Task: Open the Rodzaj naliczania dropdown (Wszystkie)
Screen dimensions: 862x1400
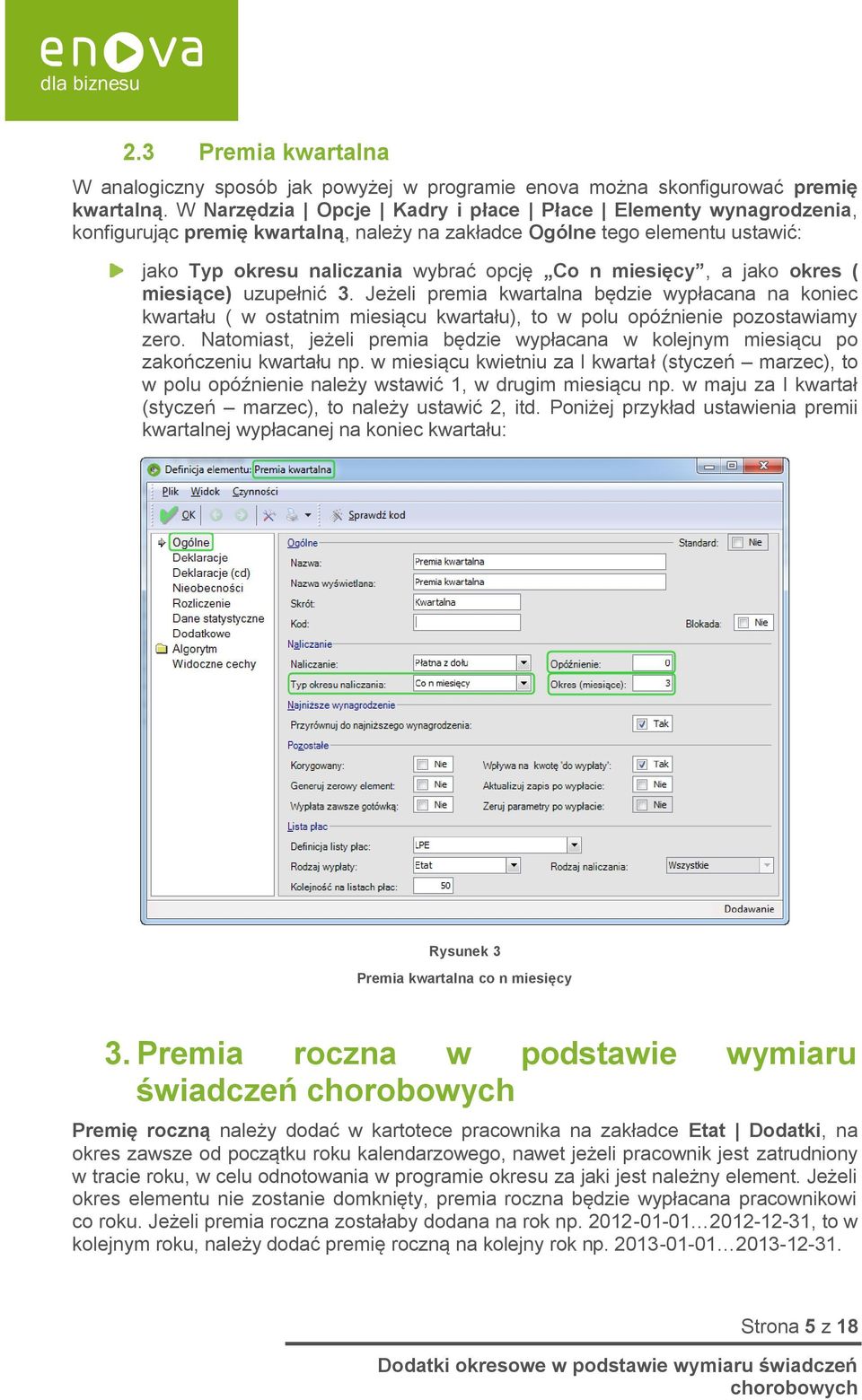Action: 767,866
